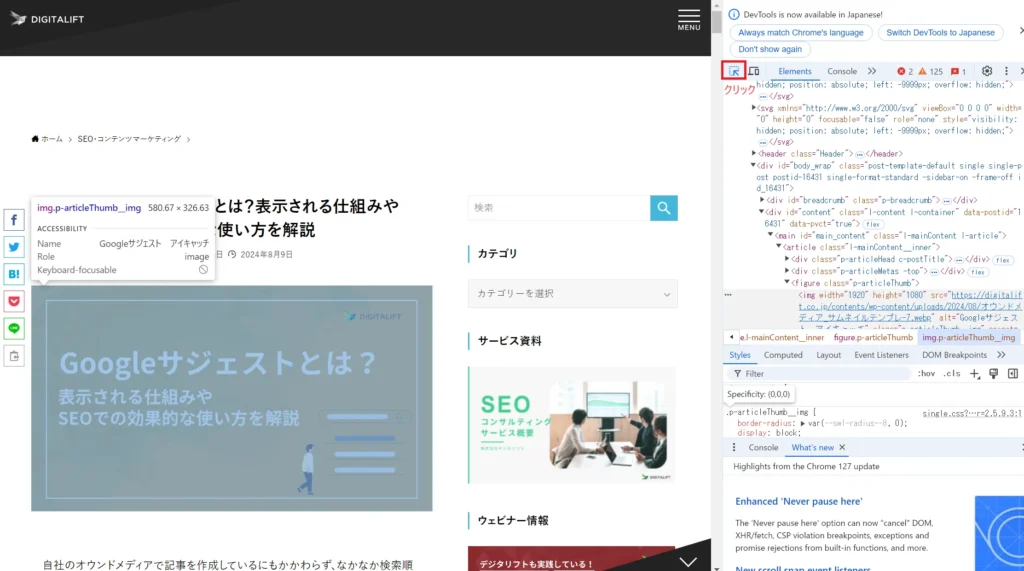Screen dimensions: 1024x571
Task: Select figure.p-articleThumb in the breadcrumb bar
Action: point(872,337)
